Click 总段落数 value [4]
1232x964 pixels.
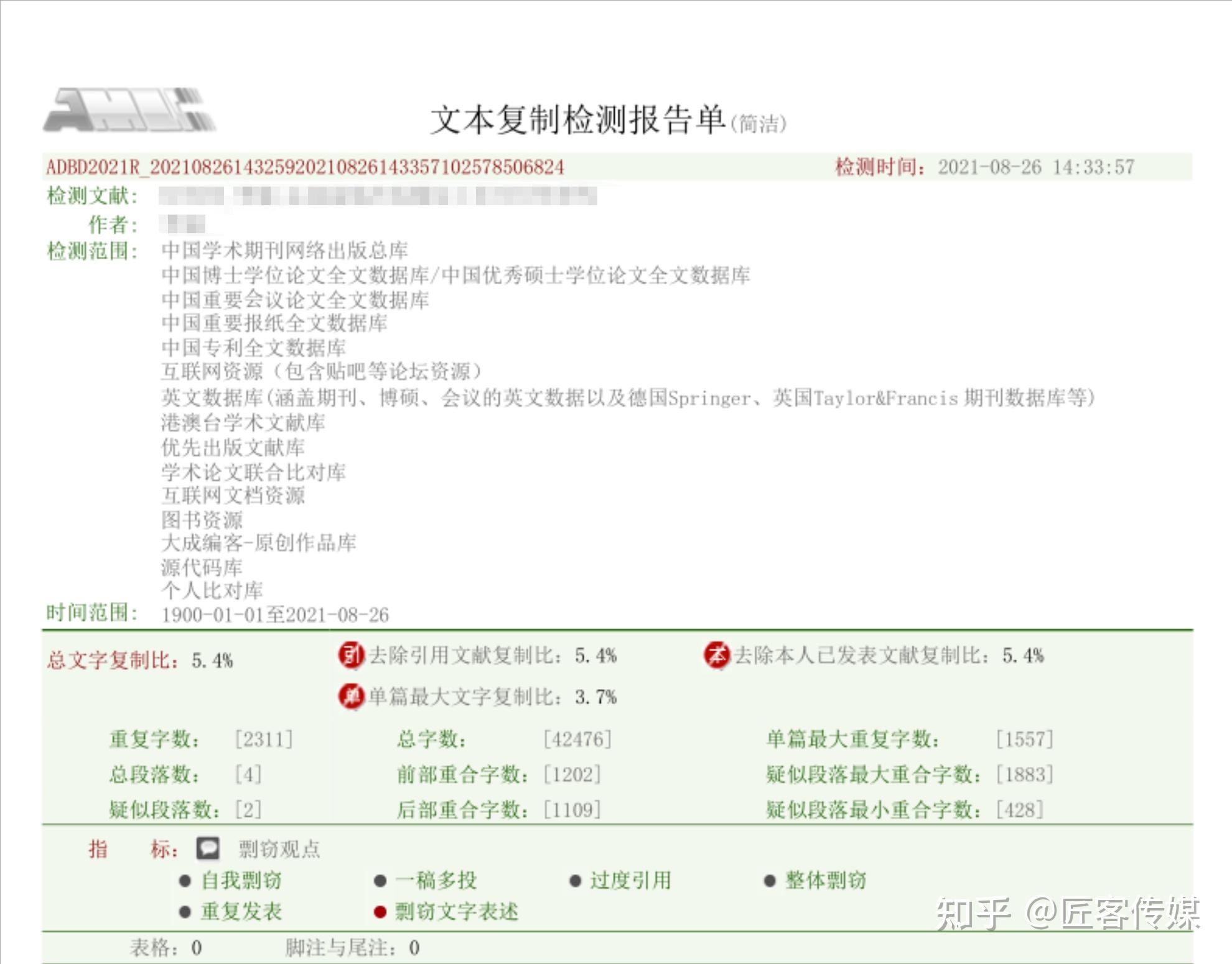click(248, 775)
